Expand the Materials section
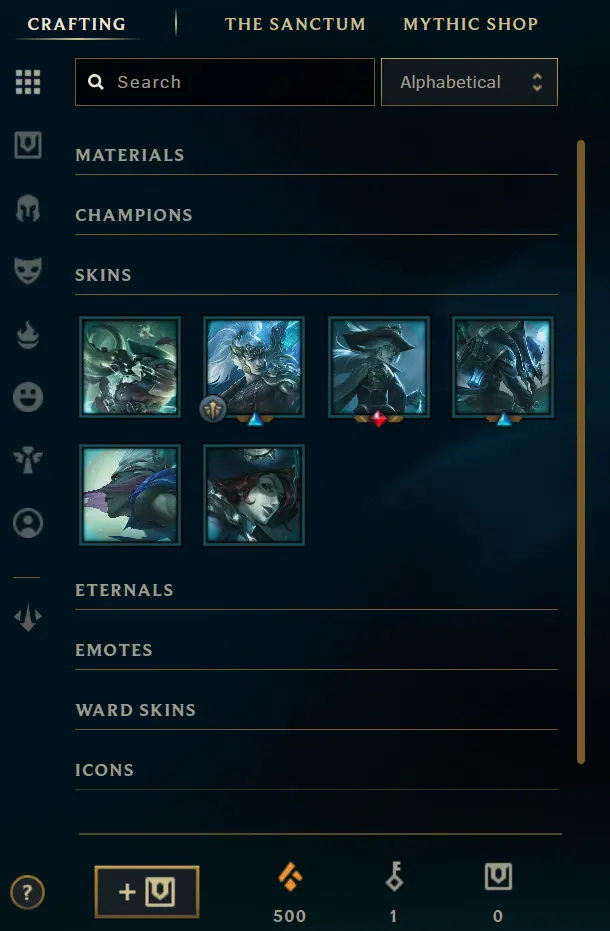This screenshot has width=610, height=931. [x=316, y=156]
